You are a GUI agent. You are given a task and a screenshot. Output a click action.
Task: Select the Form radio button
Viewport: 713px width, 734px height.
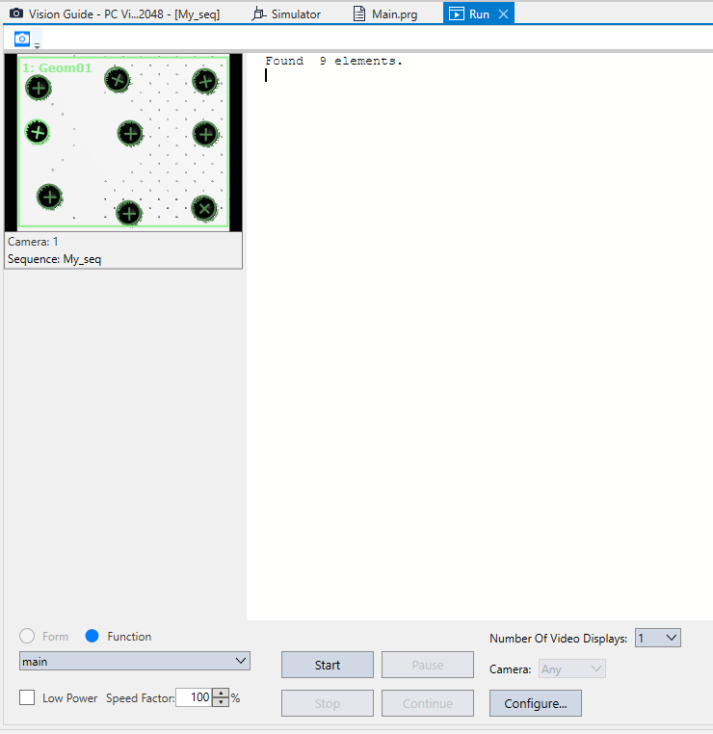pos(27,636)
